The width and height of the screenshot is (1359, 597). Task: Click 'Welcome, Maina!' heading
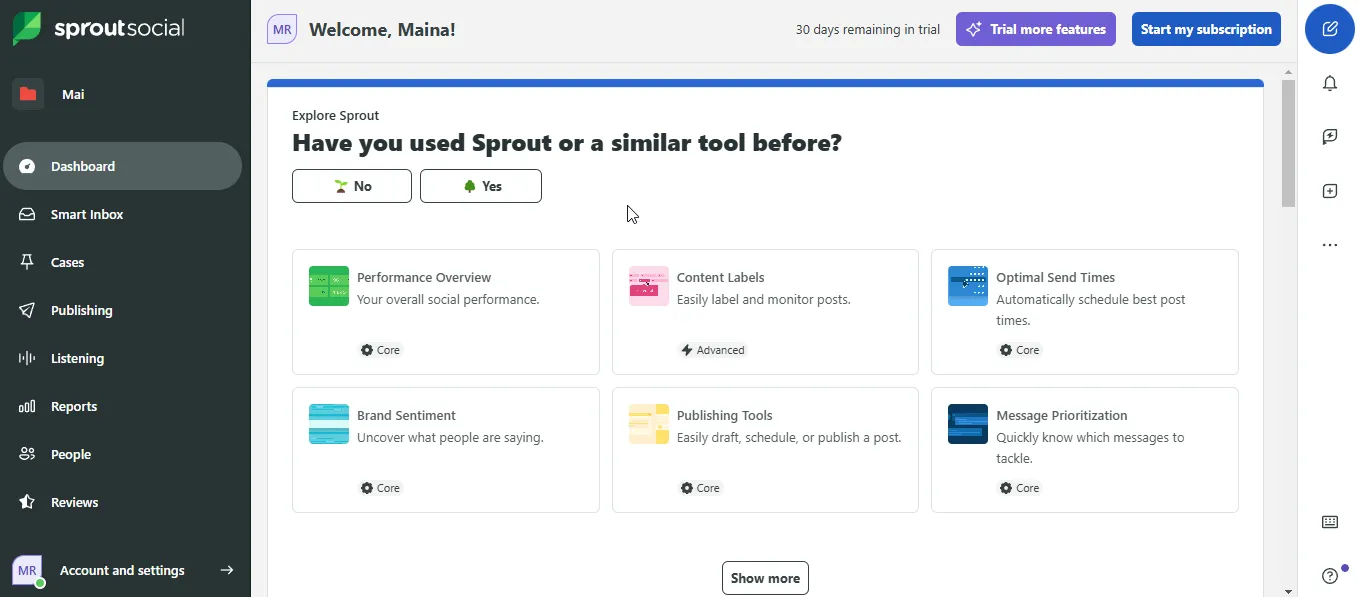(x=382, y=29)
